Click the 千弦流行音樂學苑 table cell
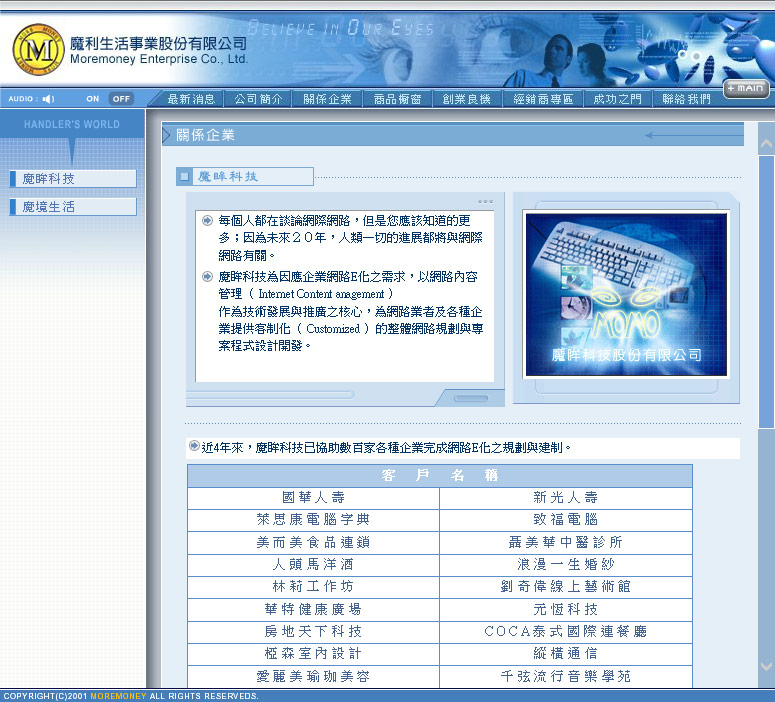 tap(565, 677)
